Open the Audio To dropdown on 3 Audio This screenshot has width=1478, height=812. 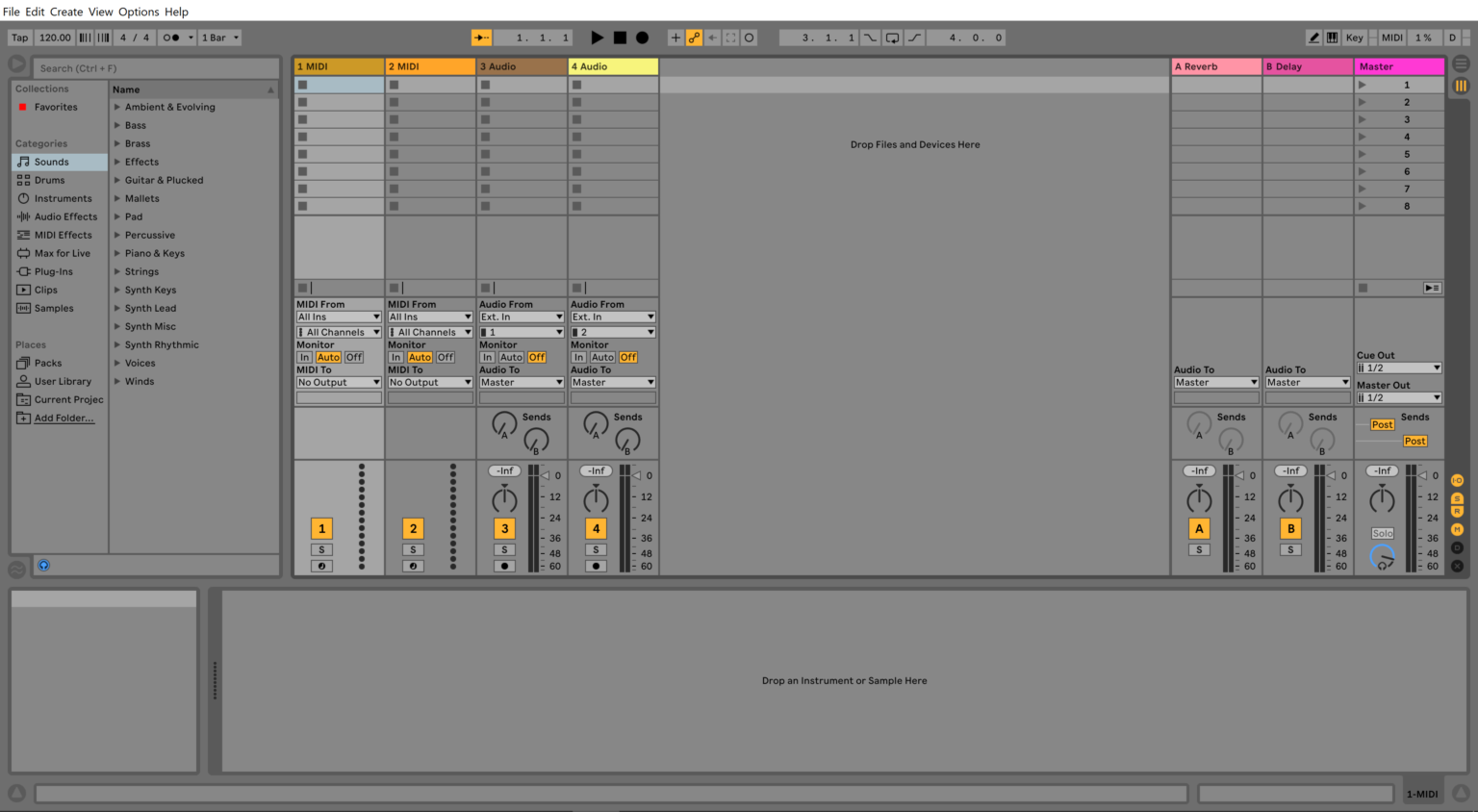pyautogui.click(x=521, y=382)
